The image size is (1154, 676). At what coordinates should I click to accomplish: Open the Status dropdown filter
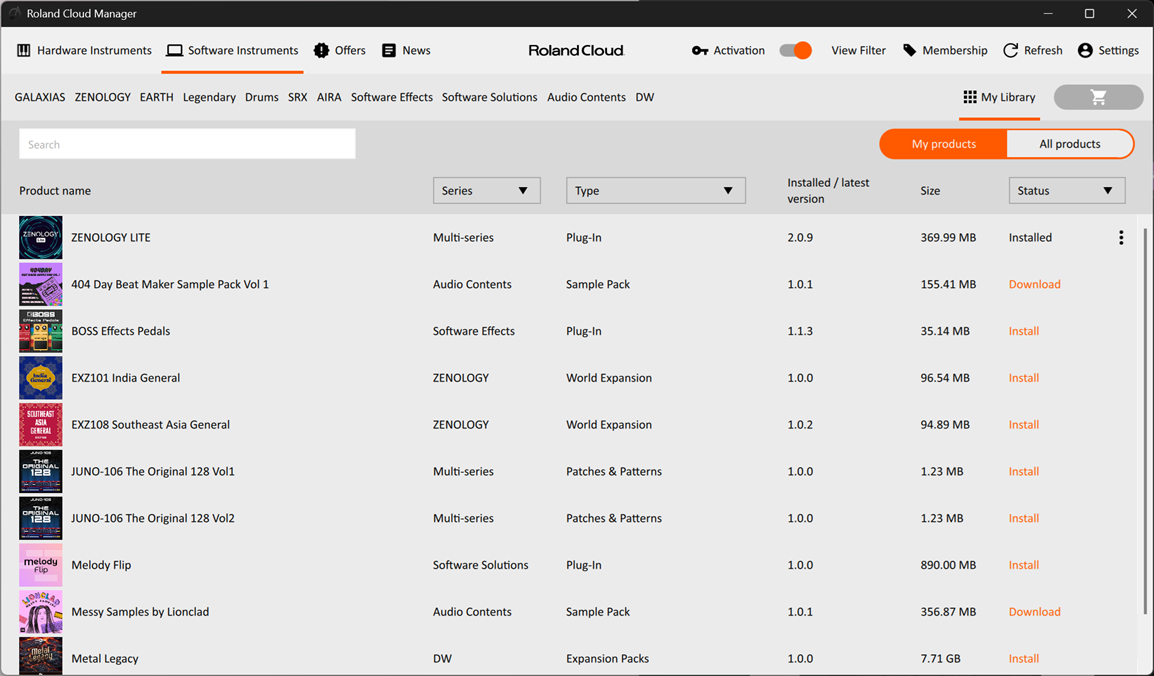[1066, 191]
